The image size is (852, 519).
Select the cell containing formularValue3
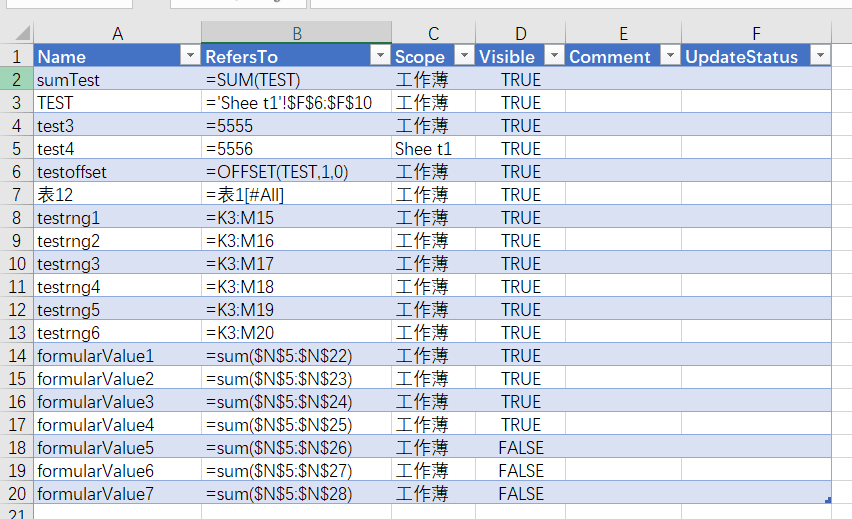[117, 402]
